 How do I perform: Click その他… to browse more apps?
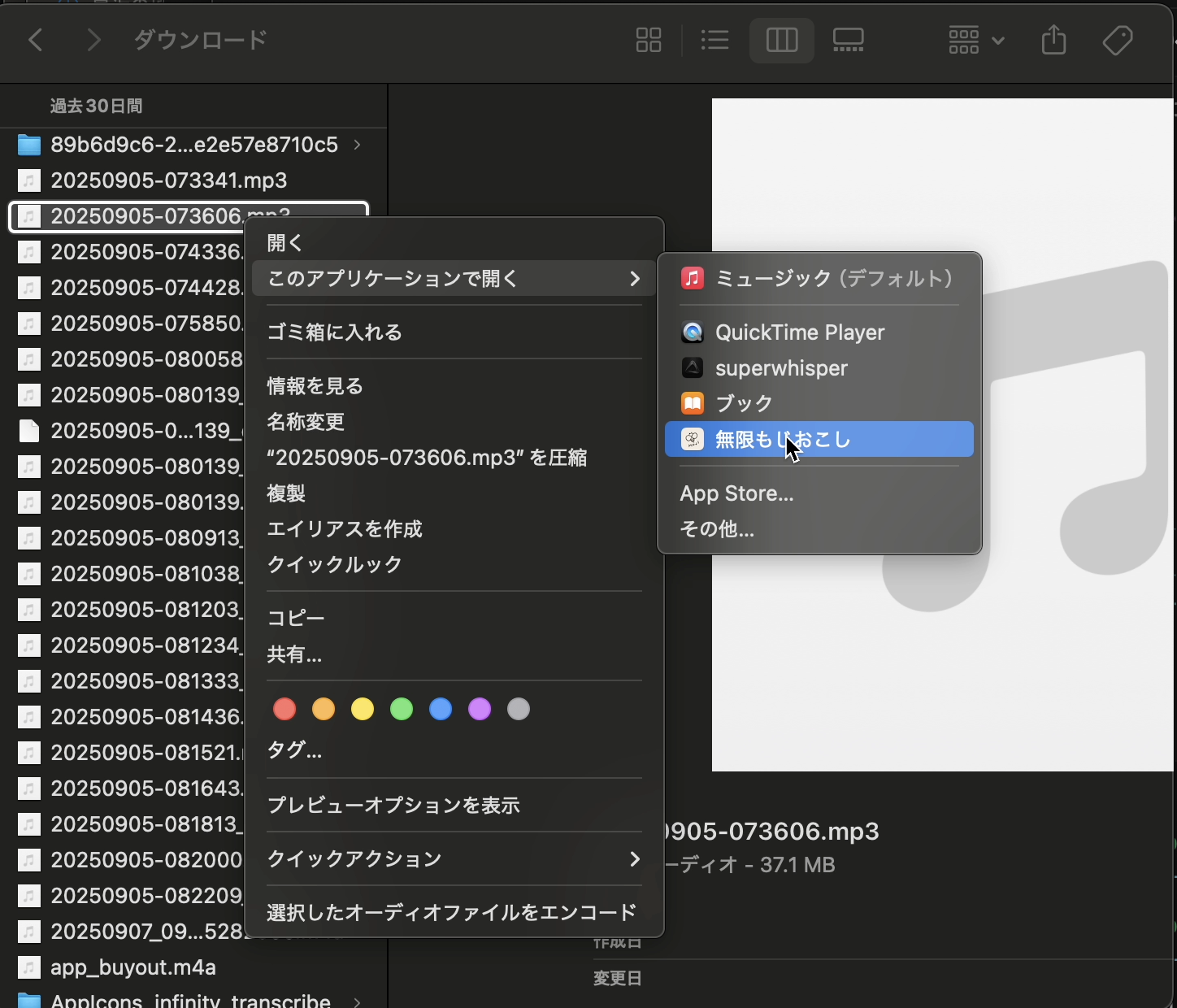716,528
